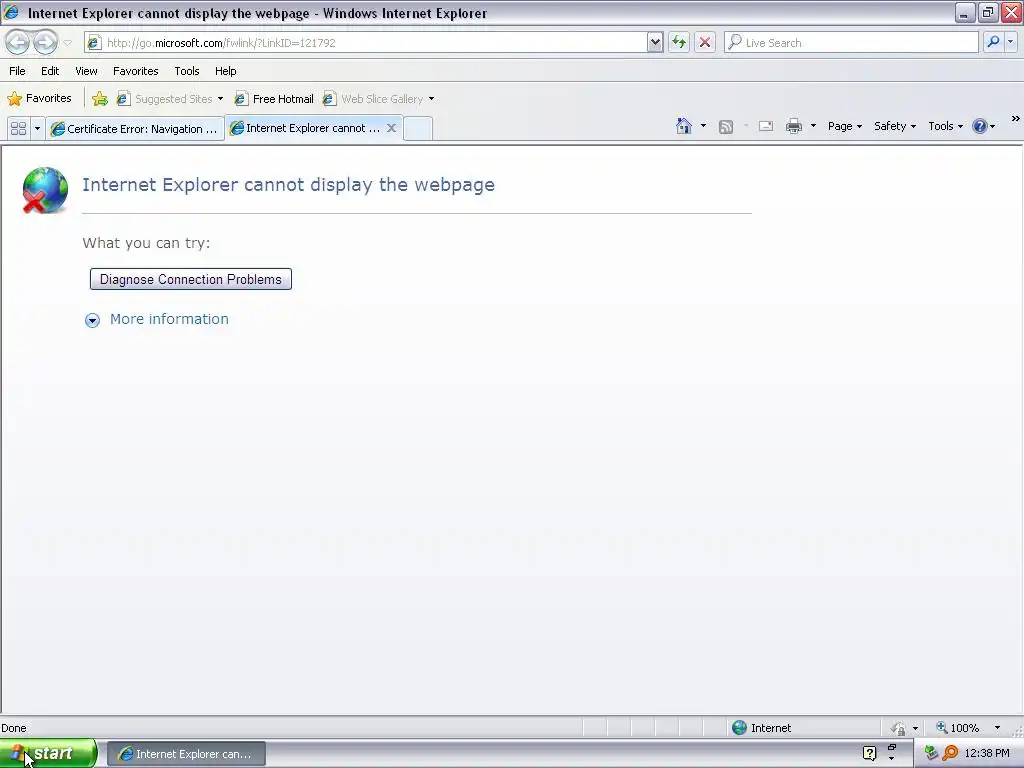1024x768 pixels.
Task: Click the Refresh page icon
Action: [679, 42]
